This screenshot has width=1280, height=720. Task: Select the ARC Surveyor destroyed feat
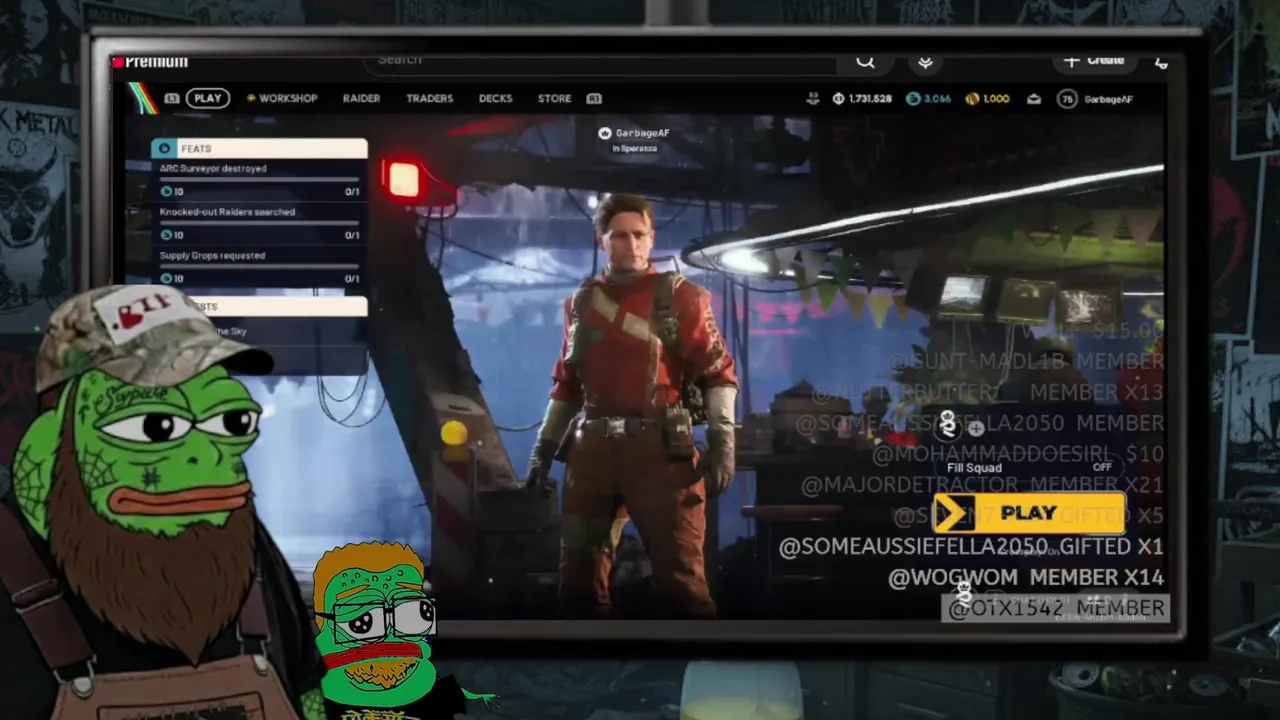259,180
